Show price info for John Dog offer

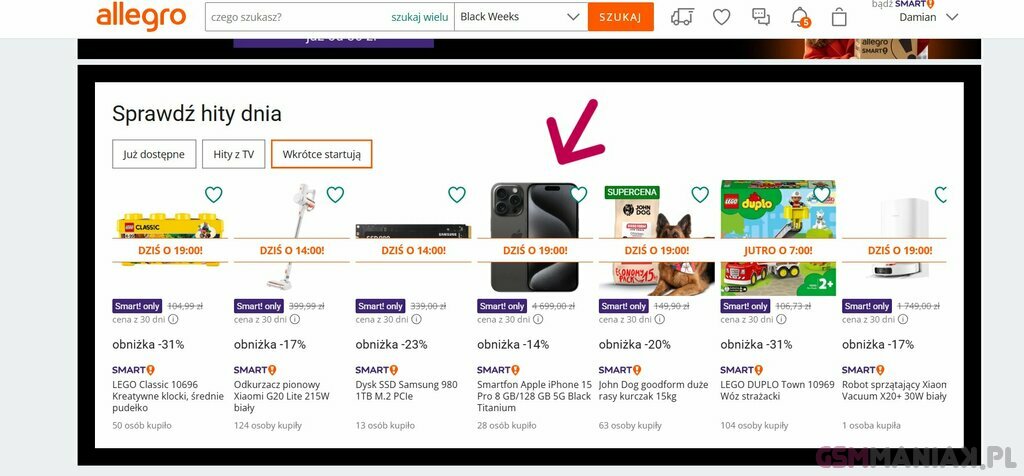(x=660, y=319)
